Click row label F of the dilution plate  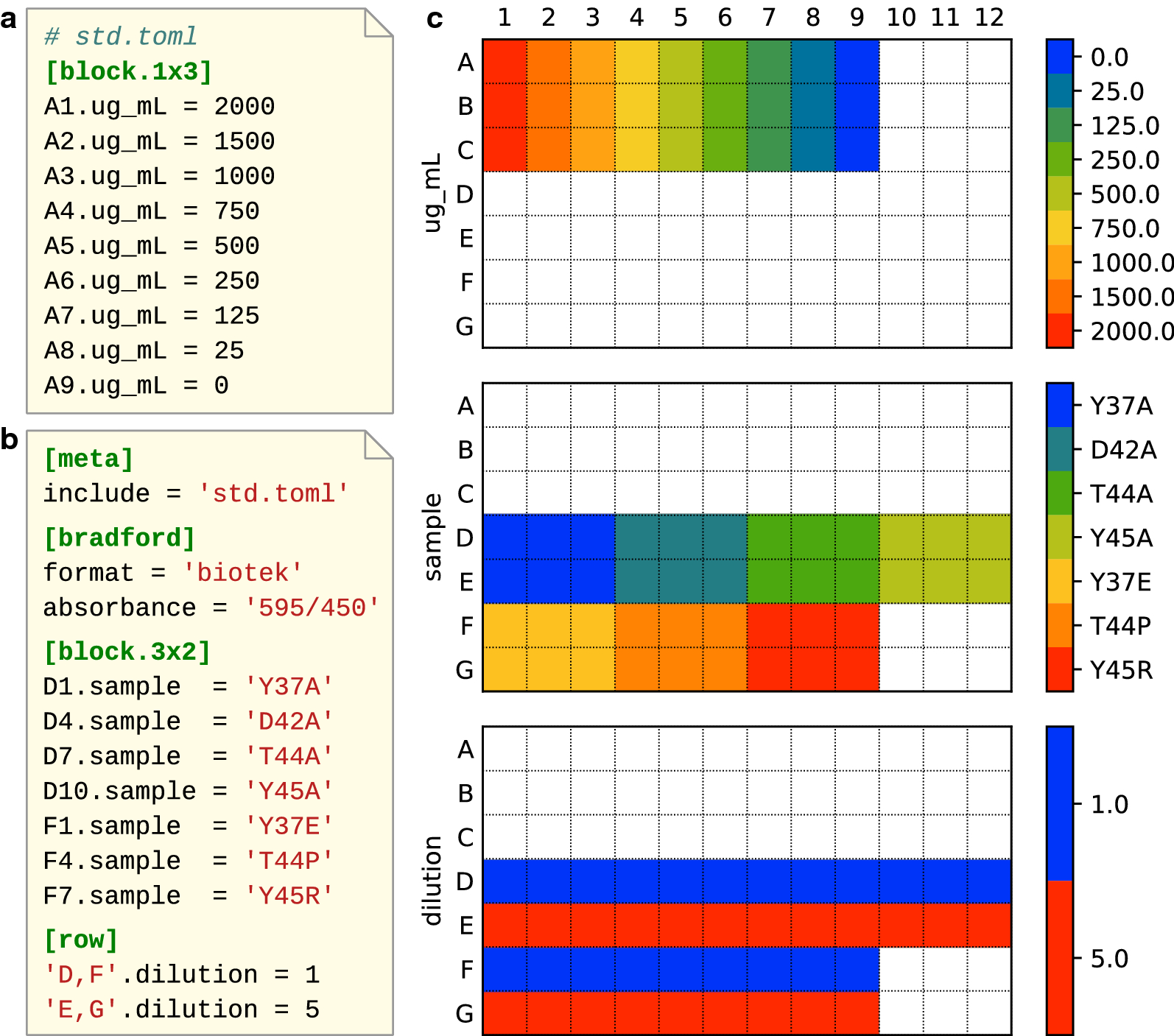pos(466,969)
